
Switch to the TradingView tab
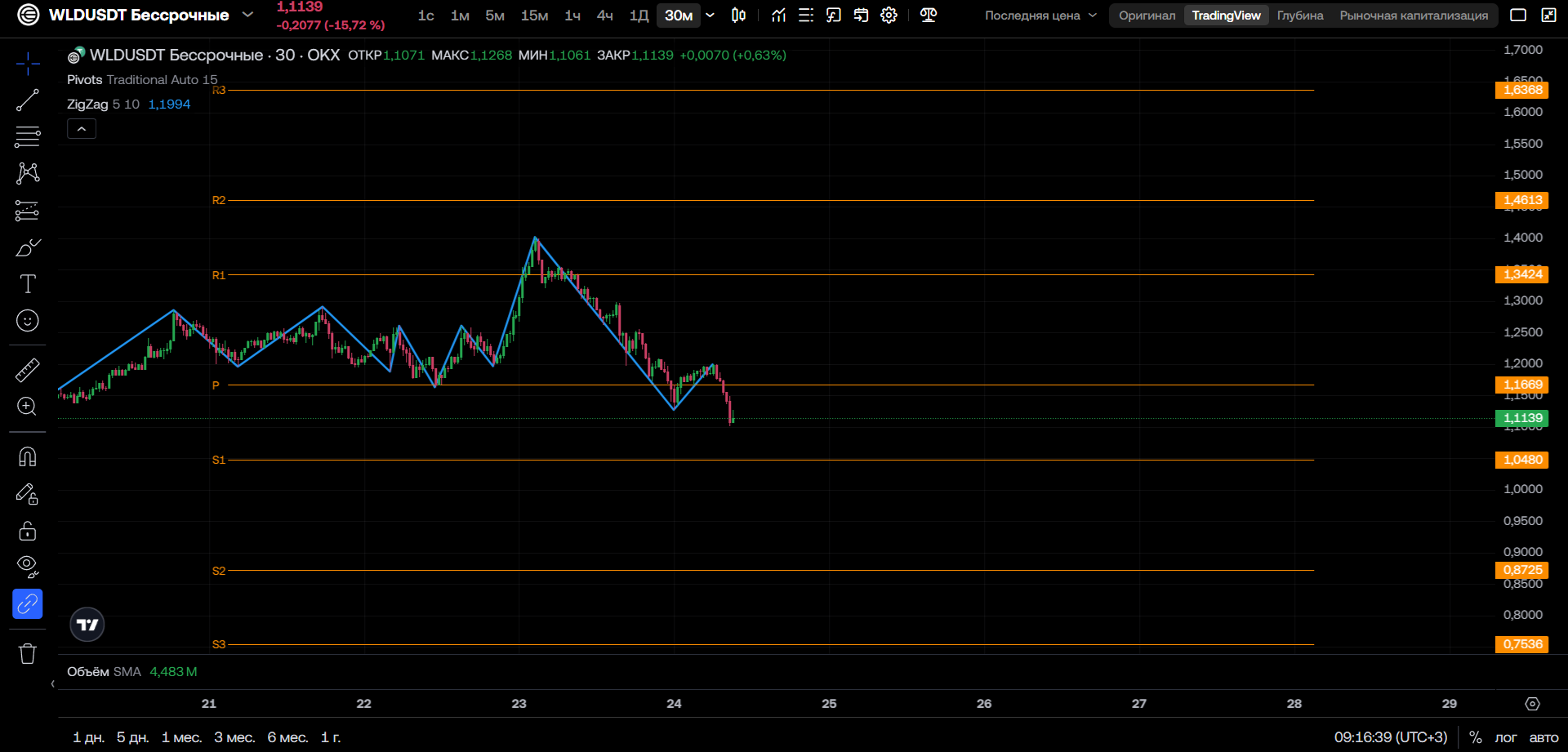[x=1226, y=15]
